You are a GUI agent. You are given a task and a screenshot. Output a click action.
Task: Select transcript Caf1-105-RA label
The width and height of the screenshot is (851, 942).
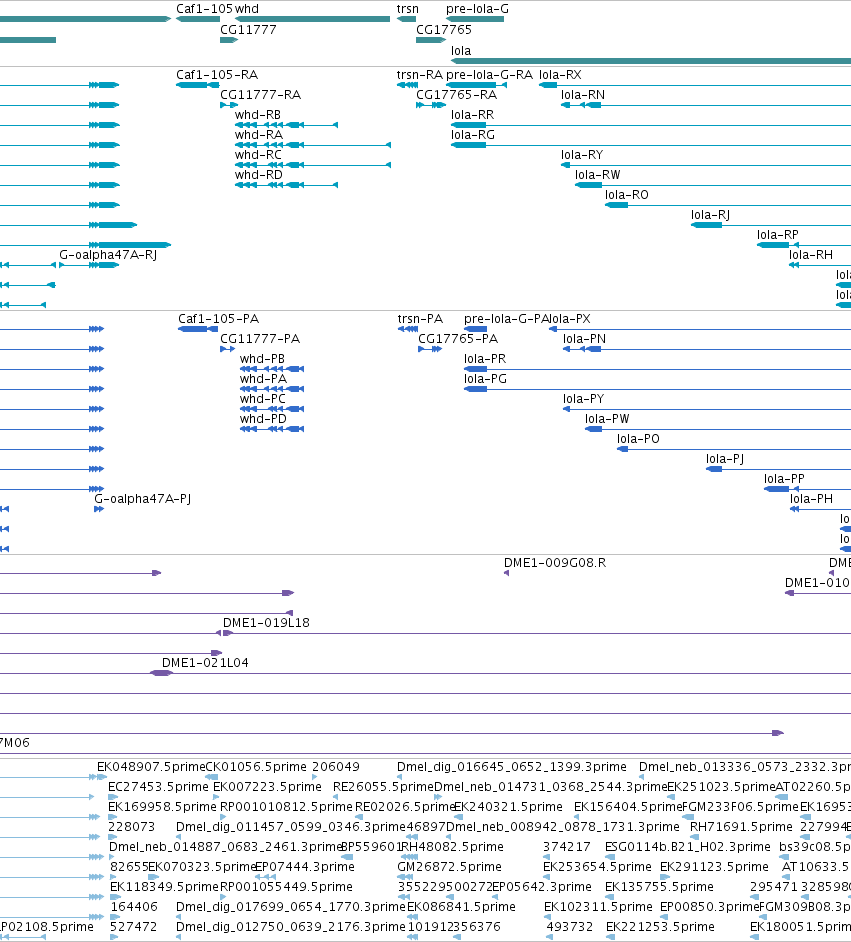pos(217,74)
